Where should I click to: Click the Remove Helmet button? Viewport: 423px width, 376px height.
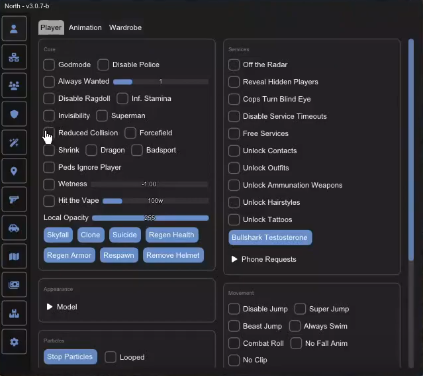tap(173, 255)
